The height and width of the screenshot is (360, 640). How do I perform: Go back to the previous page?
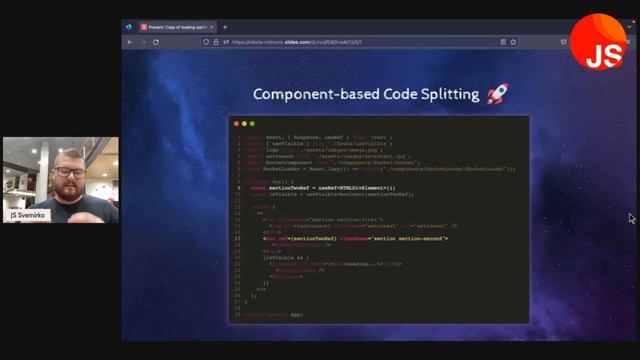tap(130, 42)
